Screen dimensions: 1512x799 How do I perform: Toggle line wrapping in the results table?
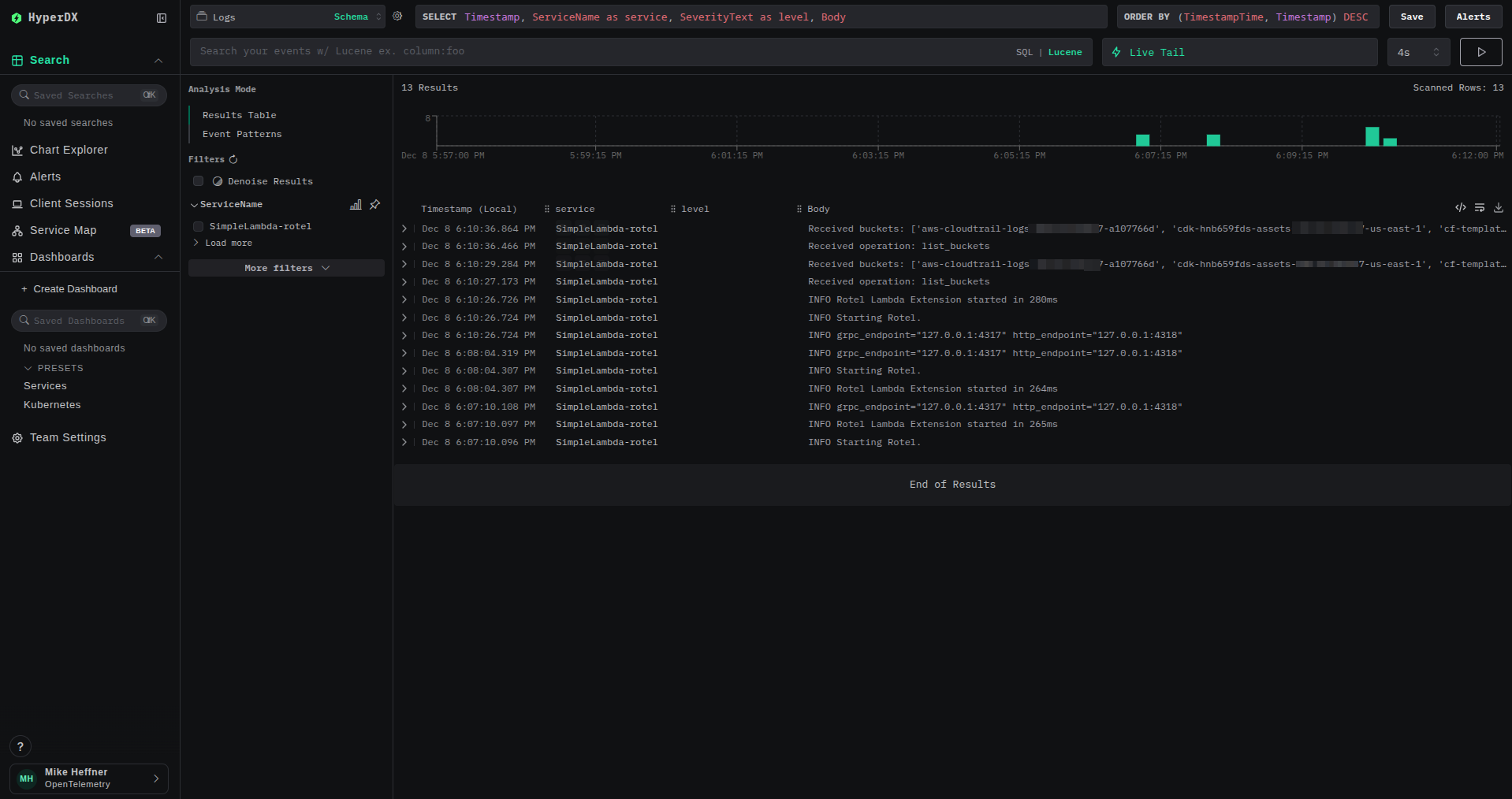click(x=1479, y=208)
